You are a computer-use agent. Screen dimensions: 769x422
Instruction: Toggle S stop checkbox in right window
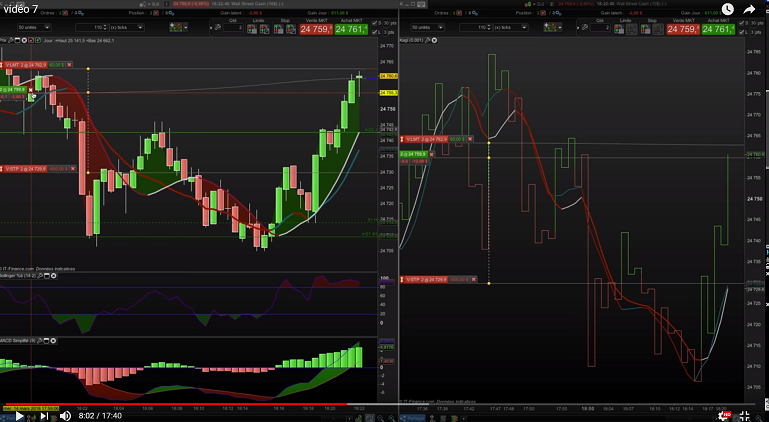[741, 23]
